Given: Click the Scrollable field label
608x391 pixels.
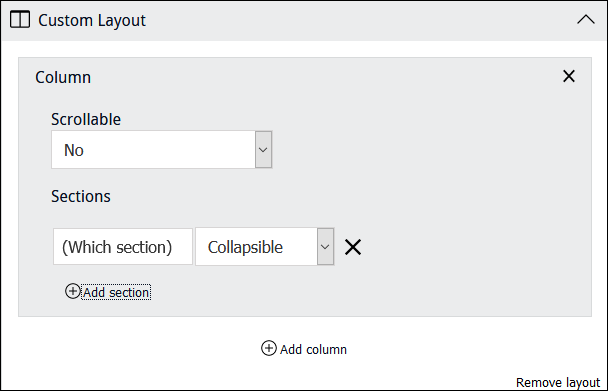Looking at the screenshot, I should pos(86,119).
